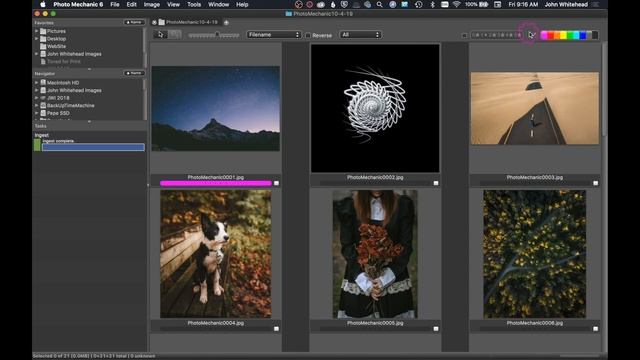Screen dimensions: 640x360
Task: Tag the PhotoMechanic0005.jpg checkbox
Action: point(436,329)
